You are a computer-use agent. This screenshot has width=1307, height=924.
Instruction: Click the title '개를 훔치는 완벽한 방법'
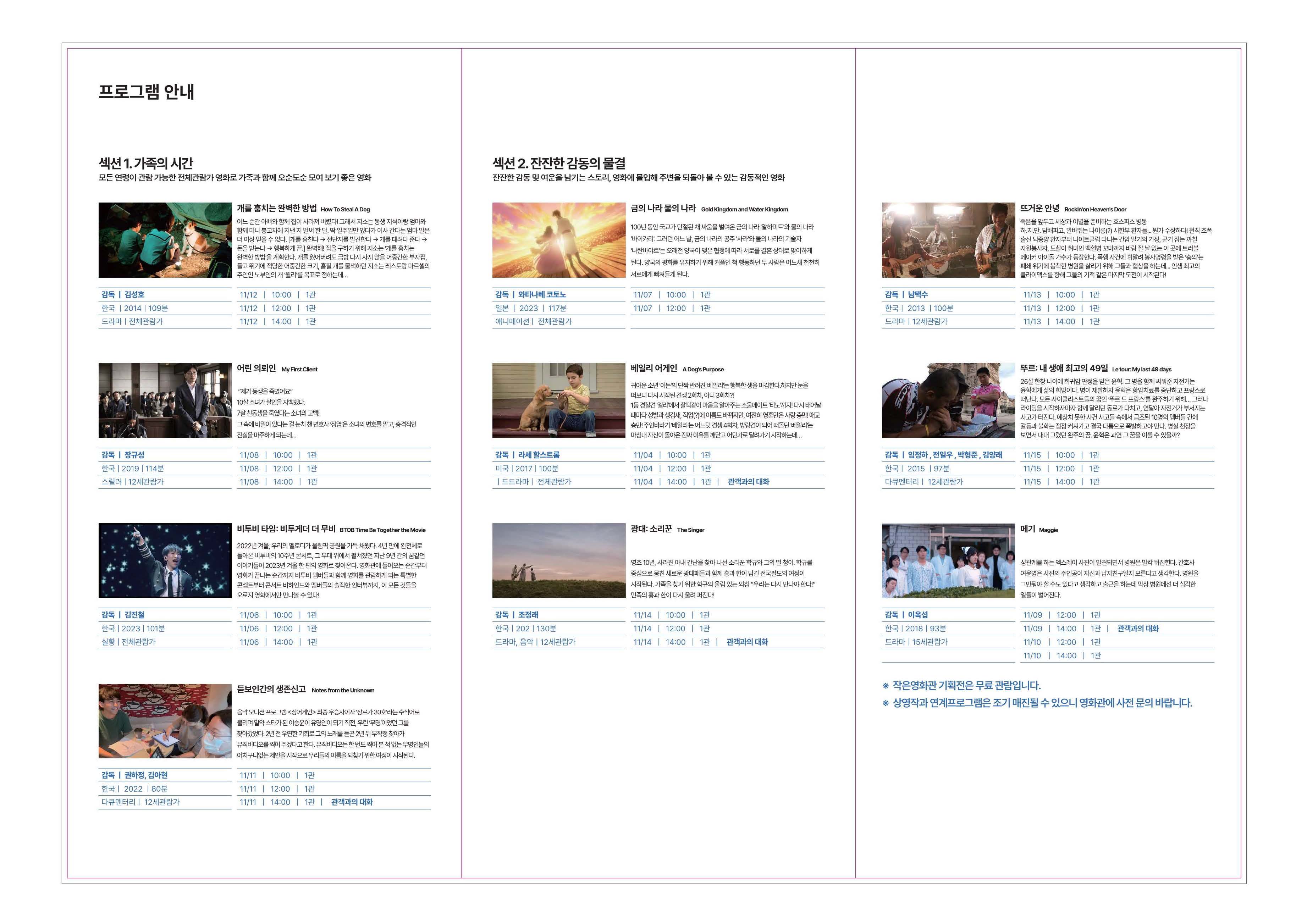[x=276, y=208]
